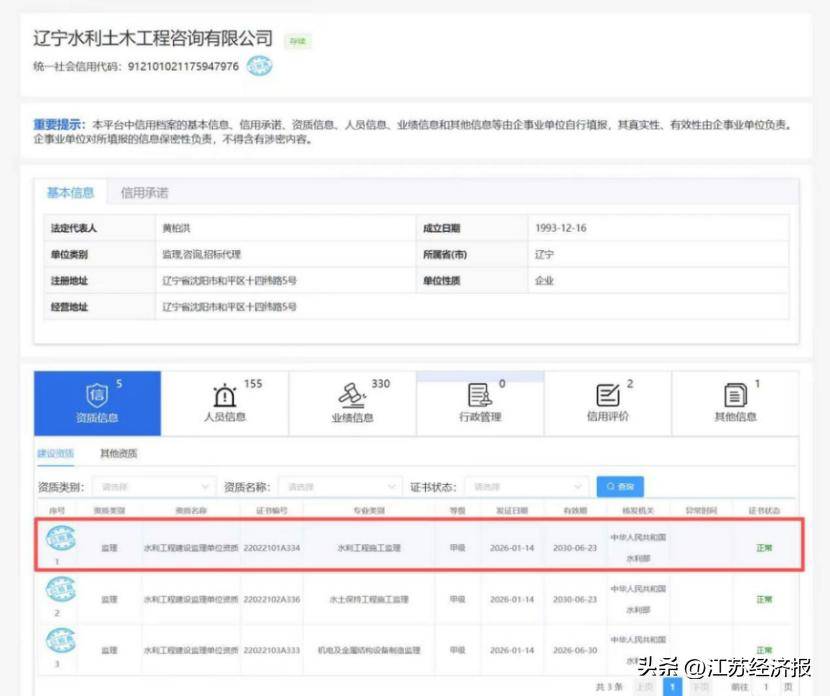Click the 证书状态 column header
Image resolution: width=830 pixels, height=696 pixels.
pyautogui.click(x=764, y=511)
